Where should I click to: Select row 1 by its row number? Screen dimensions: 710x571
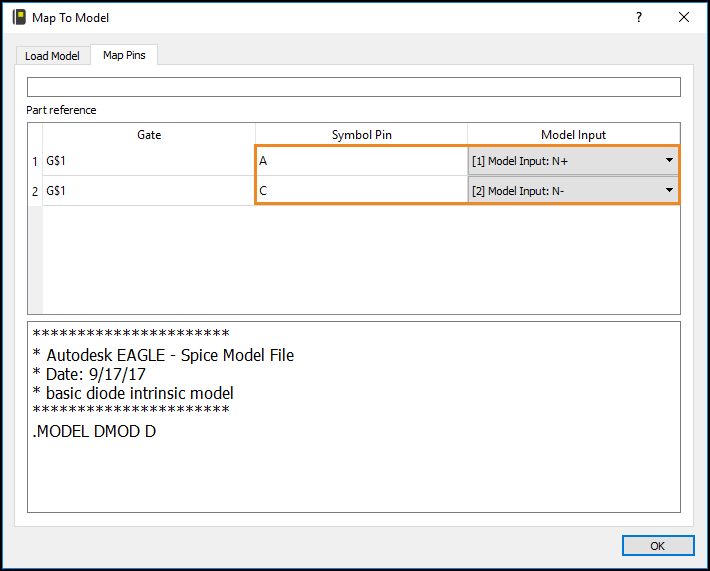click(34, 160)
